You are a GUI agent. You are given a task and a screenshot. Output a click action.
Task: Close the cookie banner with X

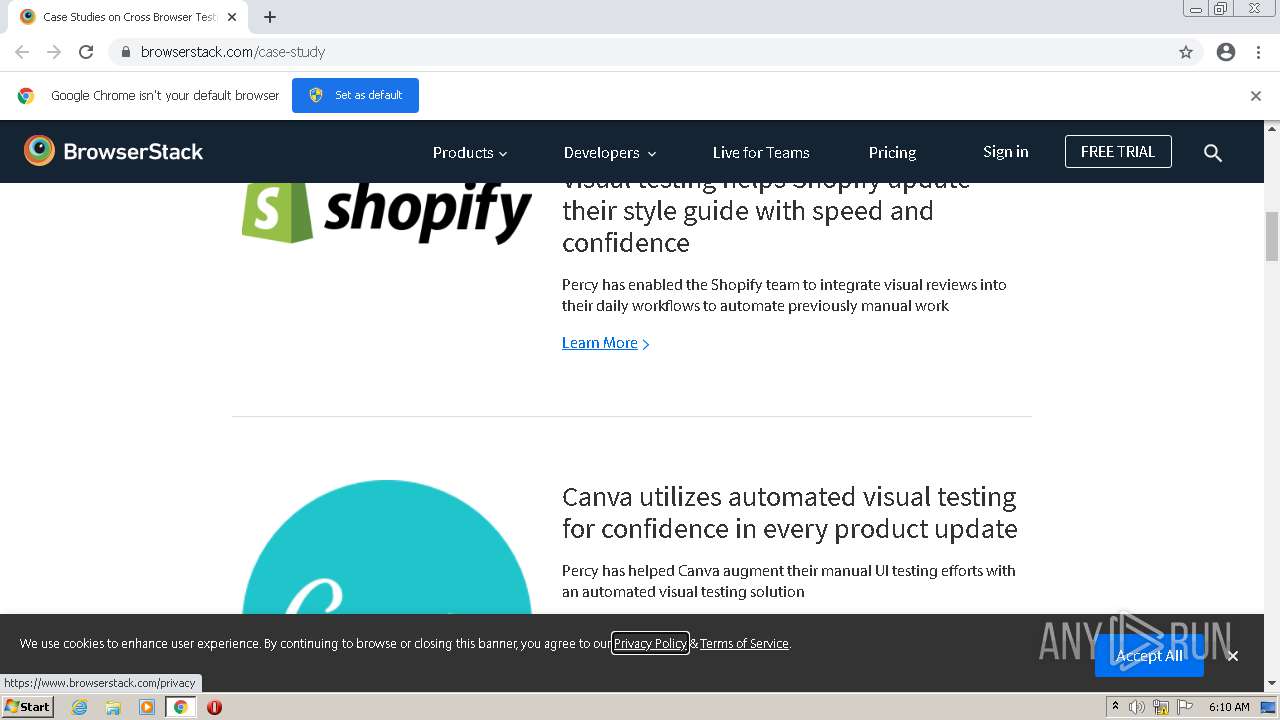tap(1233, 656)
